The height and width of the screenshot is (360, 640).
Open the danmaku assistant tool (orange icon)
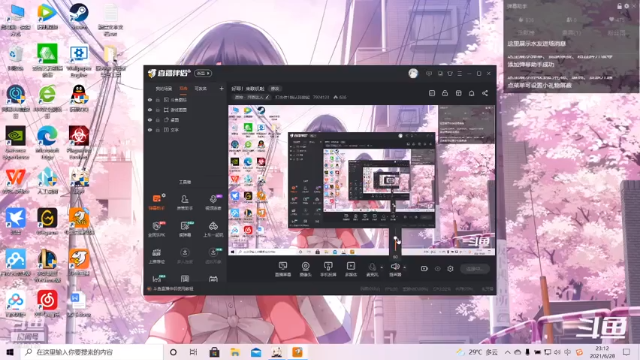tap(157, 202)
